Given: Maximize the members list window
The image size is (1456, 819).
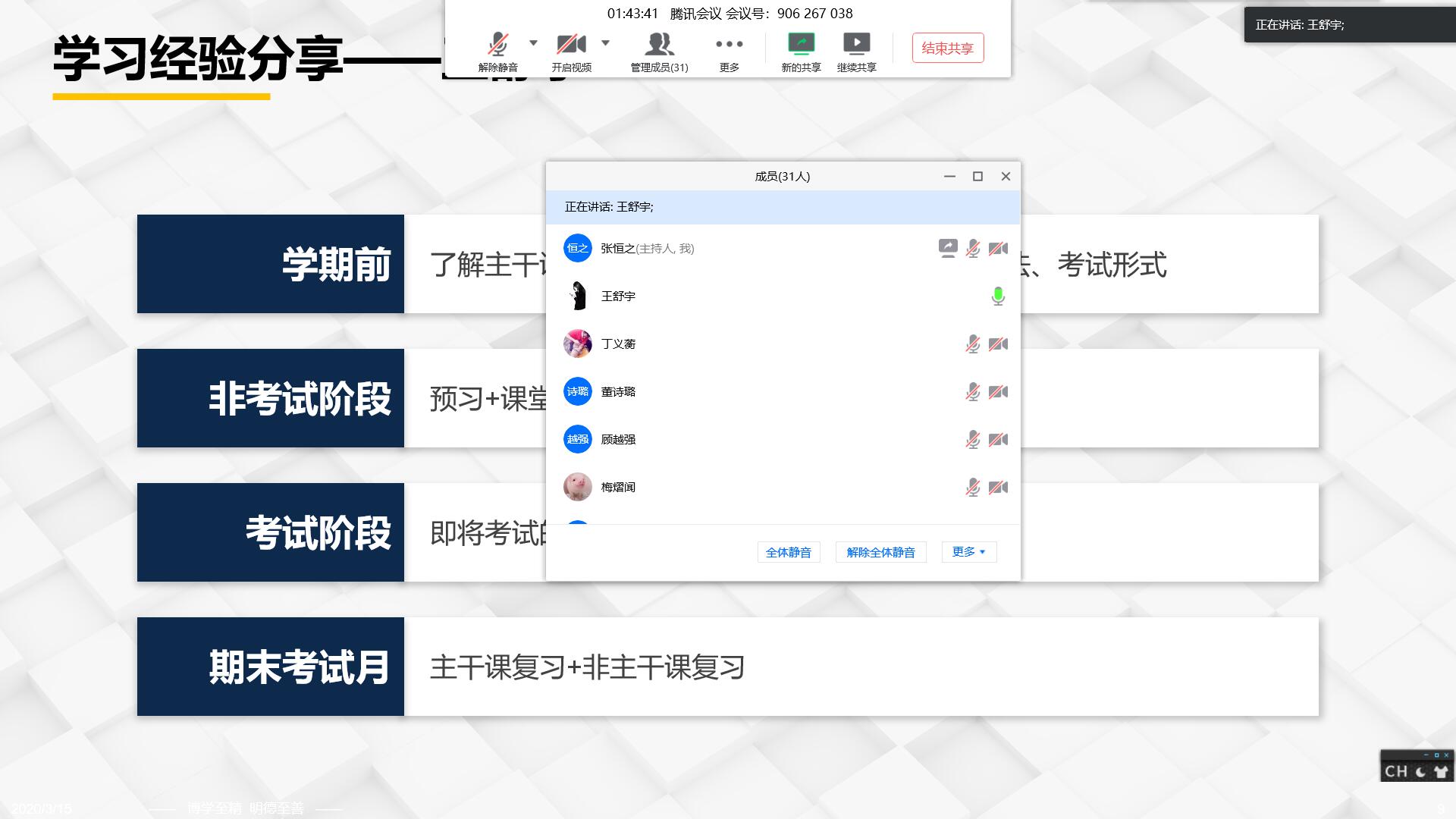Looking at the screenshot, I should click(x=977, y=177).
